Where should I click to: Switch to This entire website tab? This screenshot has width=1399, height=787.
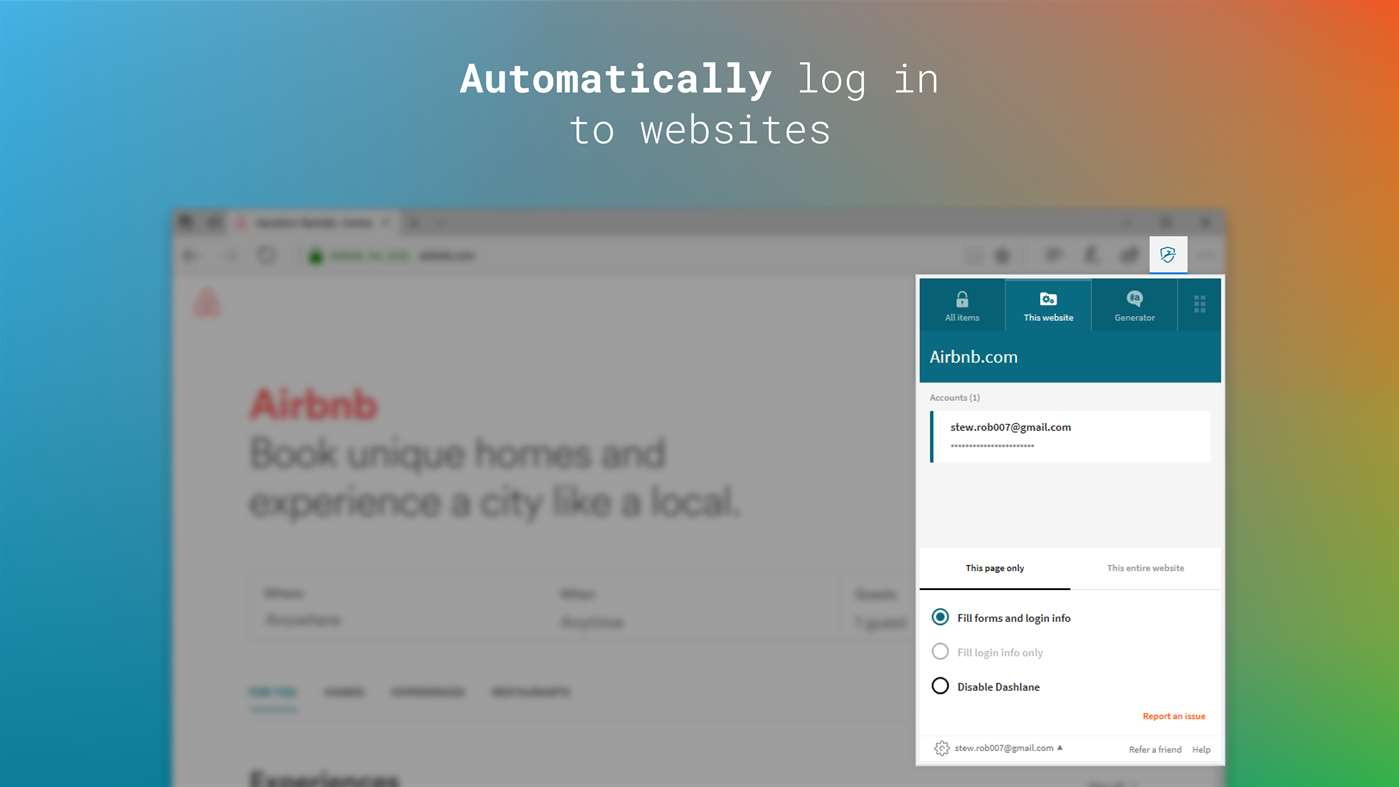(x=1145, y=568)
